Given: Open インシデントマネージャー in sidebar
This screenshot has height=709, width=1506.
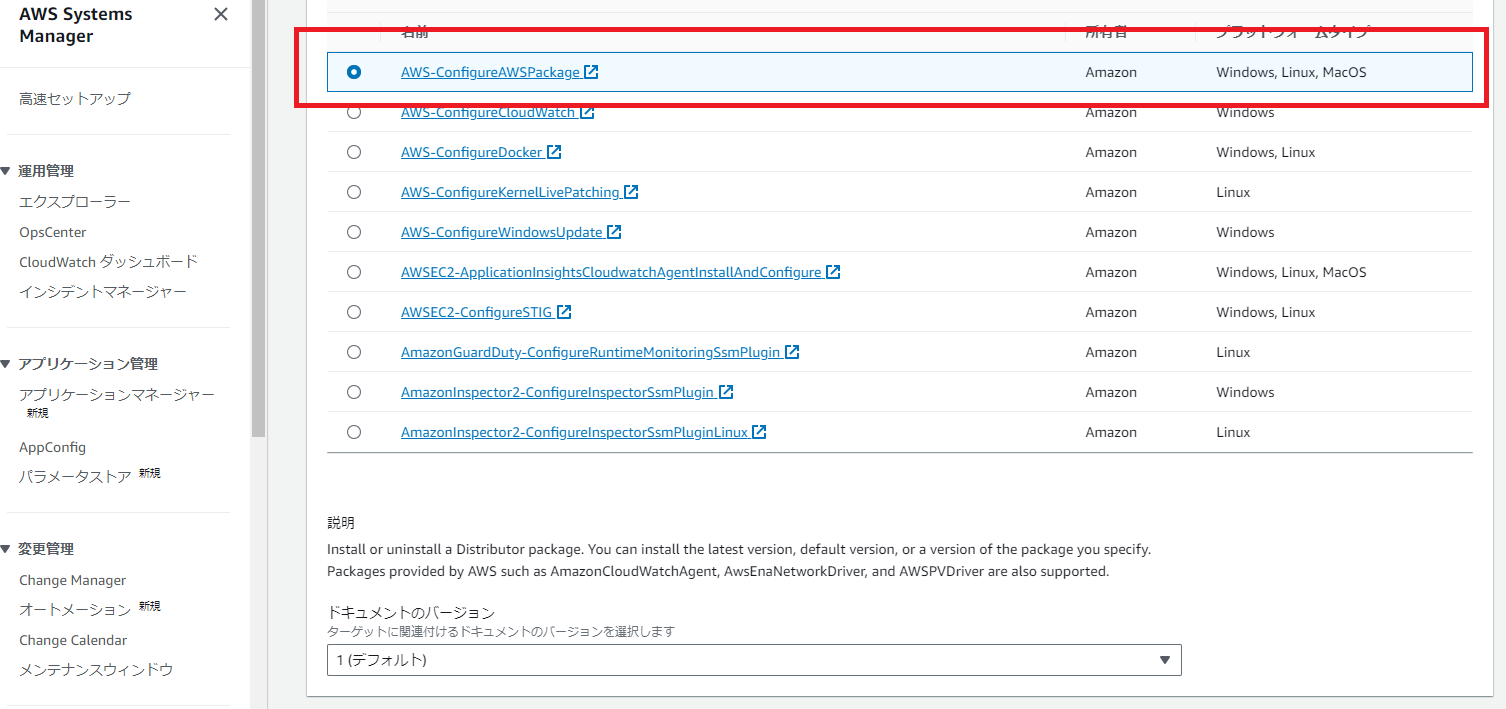Looking at the screenshot, I should 103,292.
